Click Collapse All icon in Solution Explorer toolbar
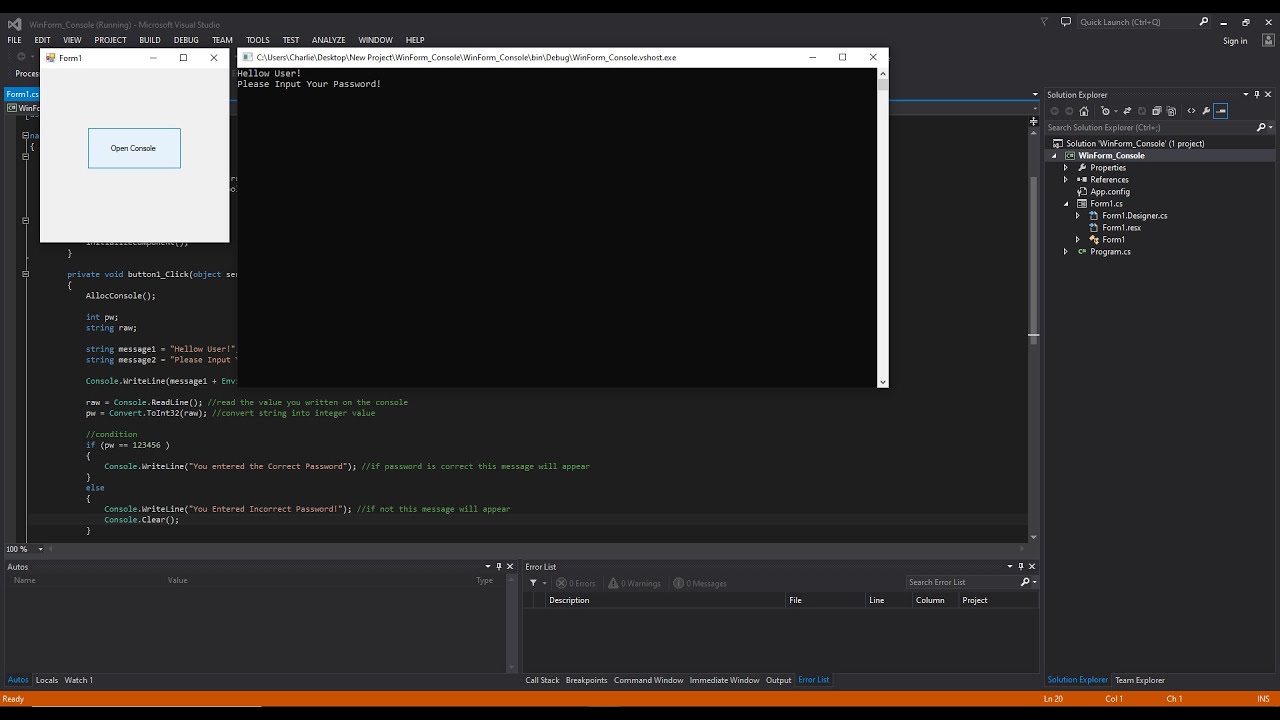The width and height of the screenshot is (1280, 720). tap(1157, 111)
